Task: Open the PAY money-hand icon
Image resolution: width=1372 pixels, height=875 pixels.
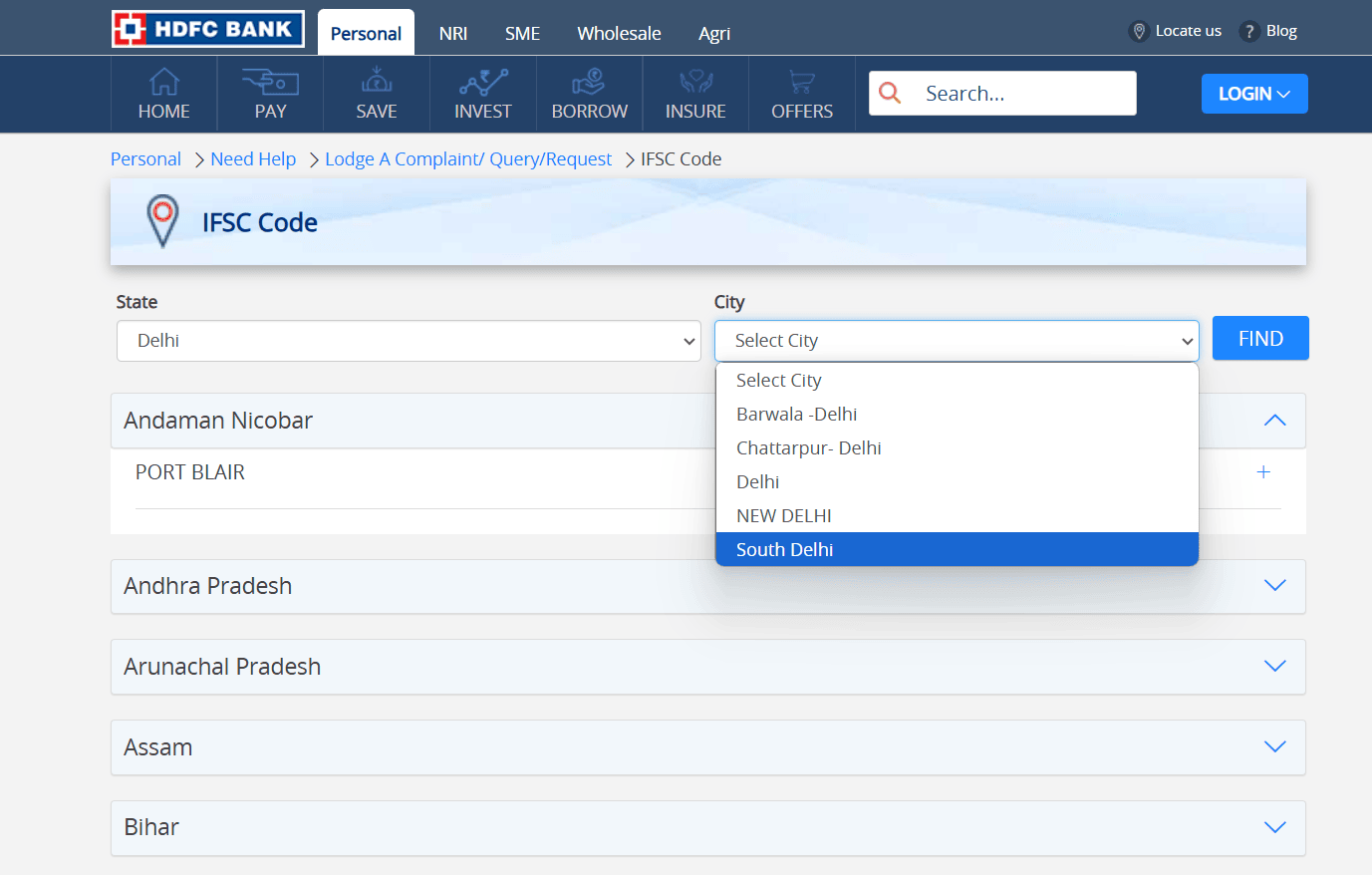Action: pos(270,81)
